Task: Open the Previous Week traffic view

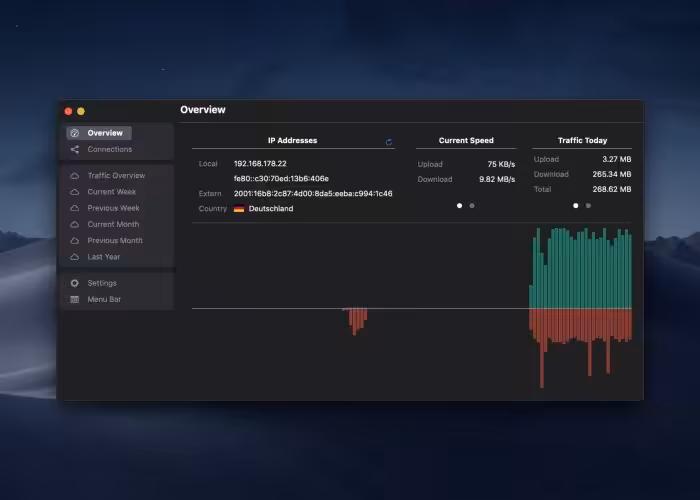Action: 113,208
